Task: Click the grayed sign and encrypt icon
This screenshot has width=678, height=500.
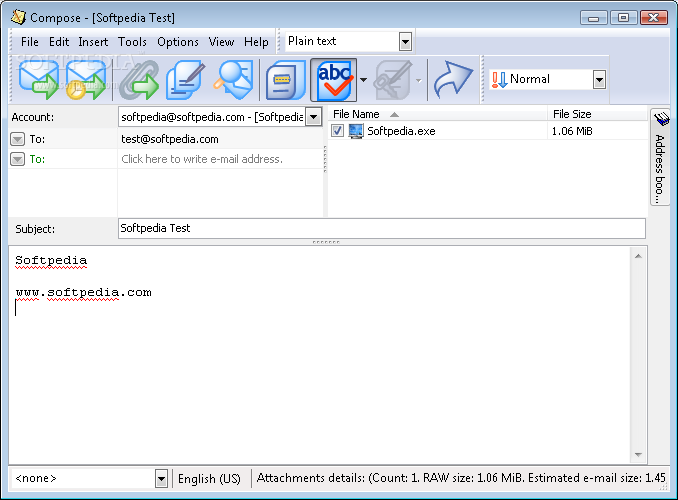Action: tap(393, 80)
